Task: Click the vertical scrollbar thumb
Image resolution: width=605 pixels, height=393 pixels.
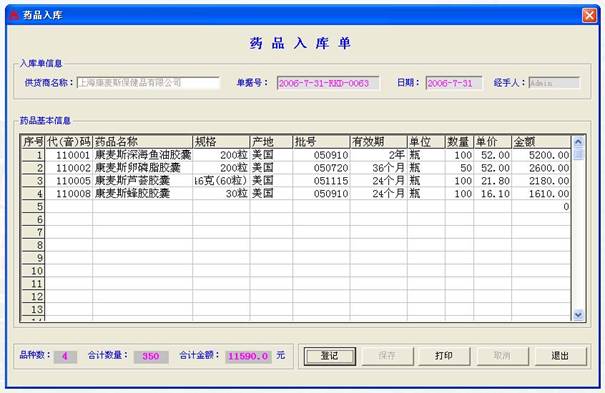Action: 578,154
